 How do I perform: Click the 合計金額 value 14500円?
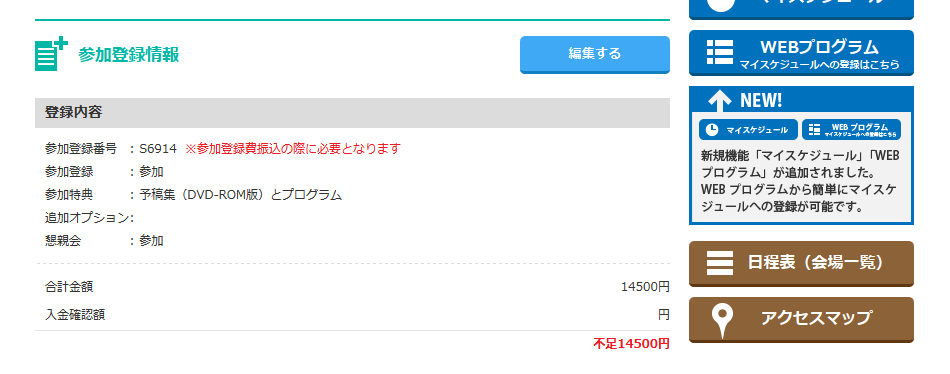(x=645, y=287)
